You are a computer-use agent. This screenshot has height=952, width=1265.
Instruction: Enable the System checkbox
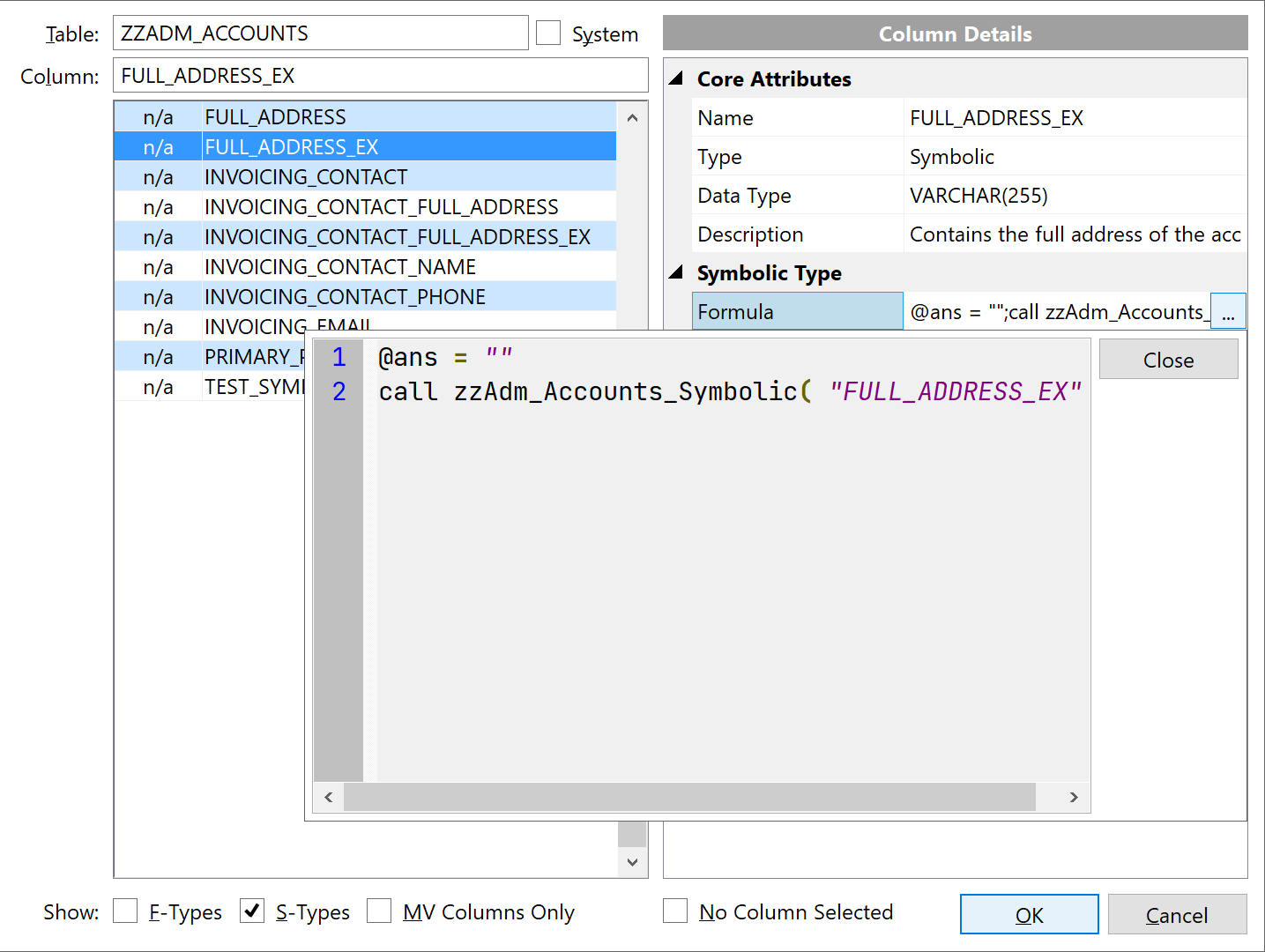(548, 33)
